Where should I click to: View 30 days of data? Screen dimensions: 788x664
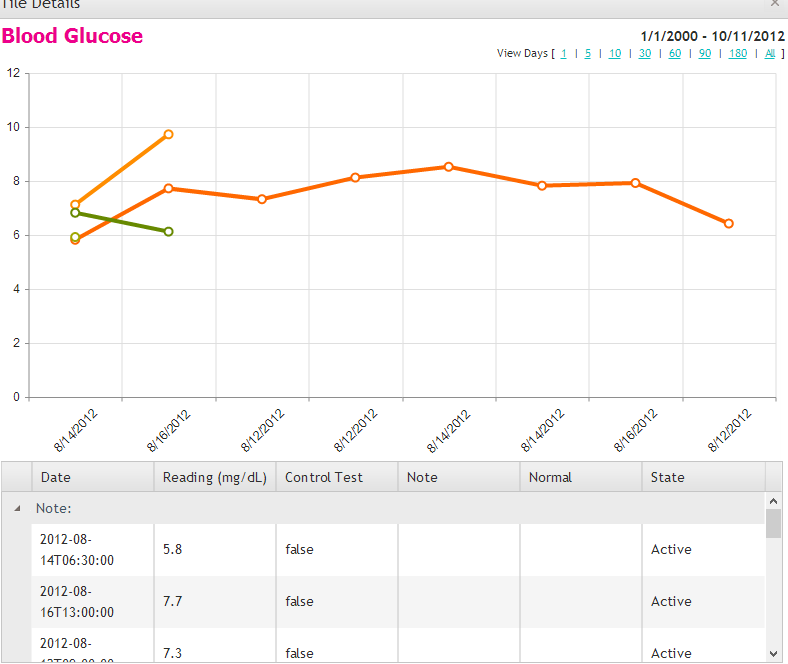coord(645,53)
